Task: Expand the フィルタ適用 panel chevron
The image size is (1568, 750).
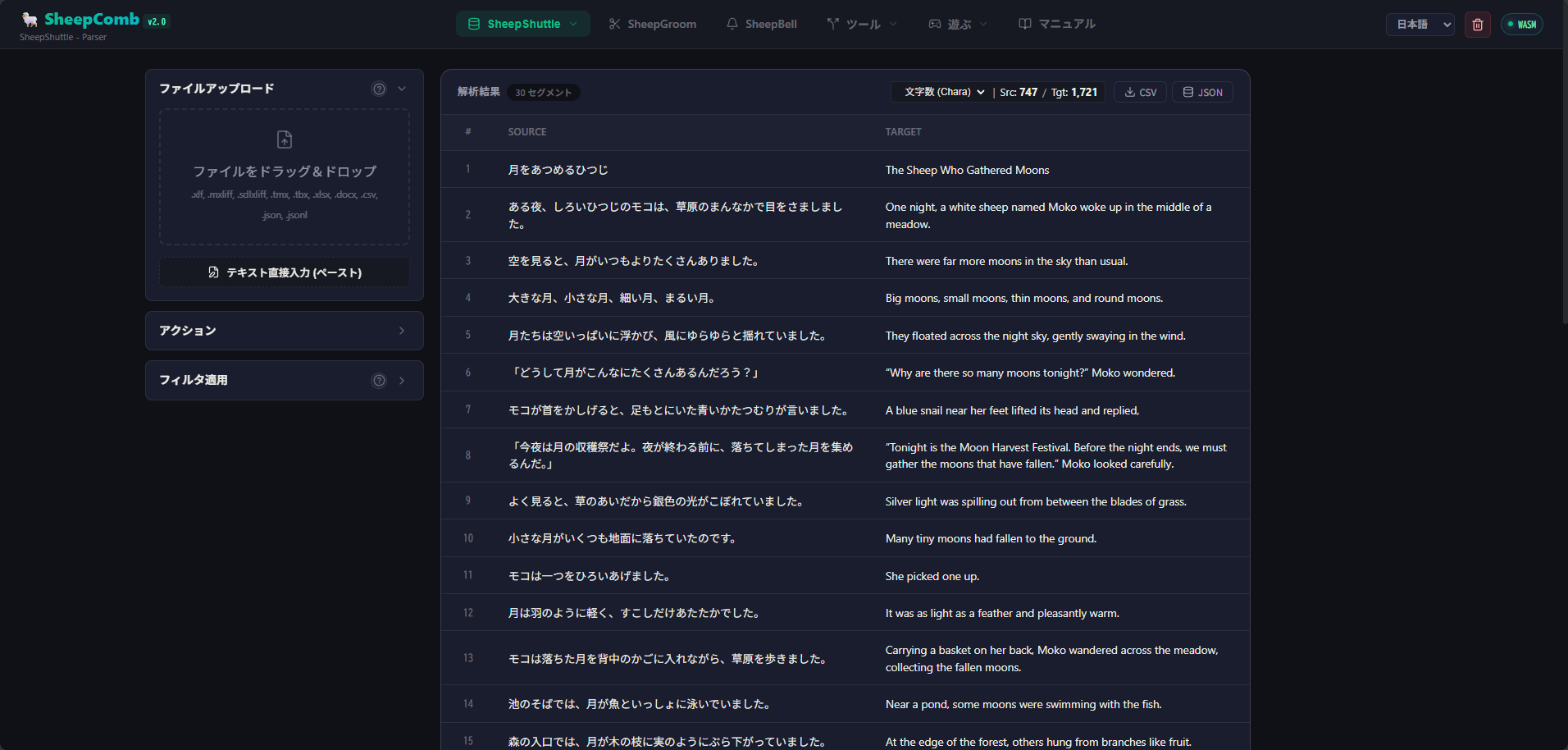Action: (402, 380)
